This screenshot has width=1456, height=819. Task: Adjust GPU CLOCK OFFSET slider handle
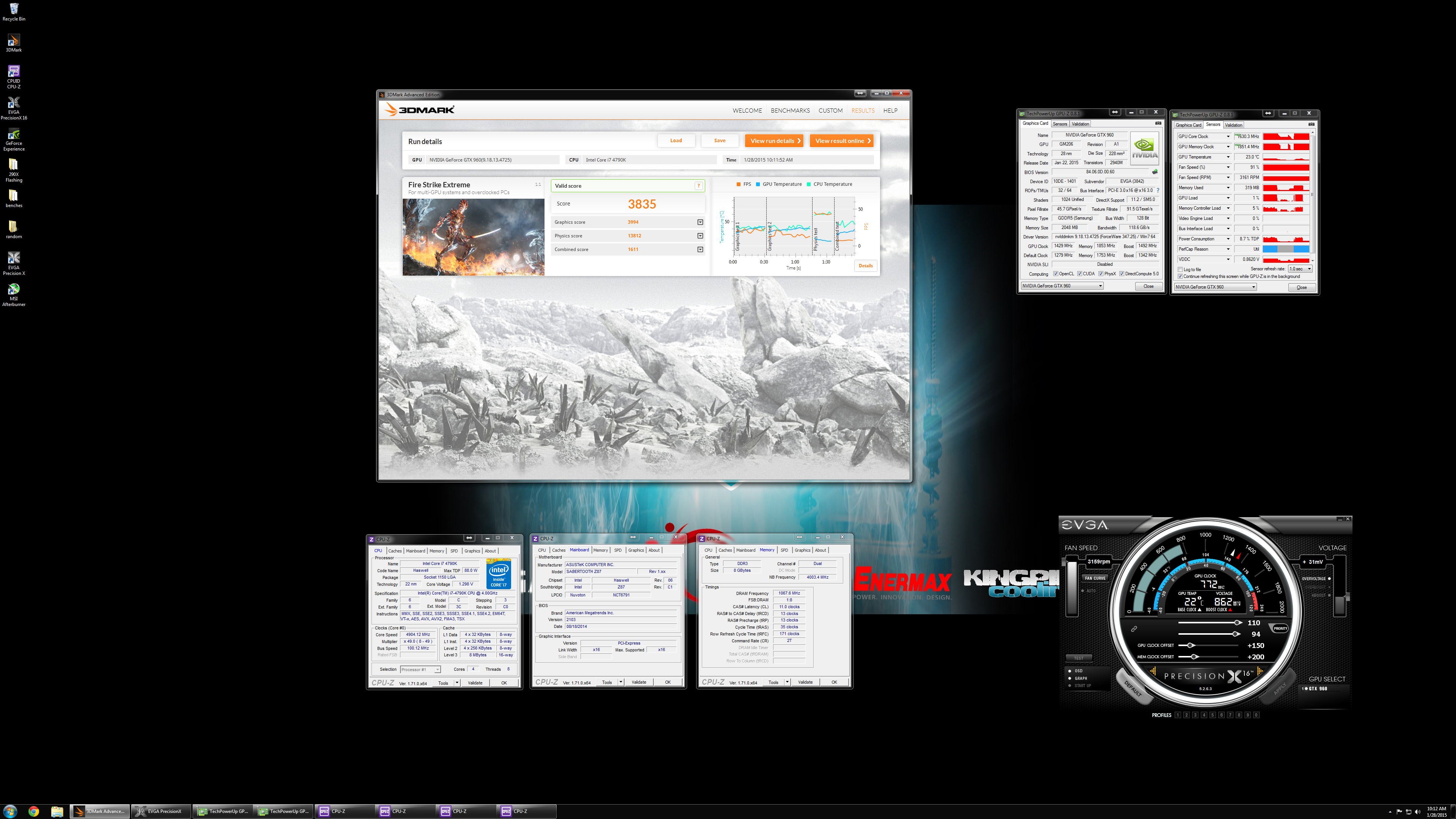click(x=1190, y=645)
